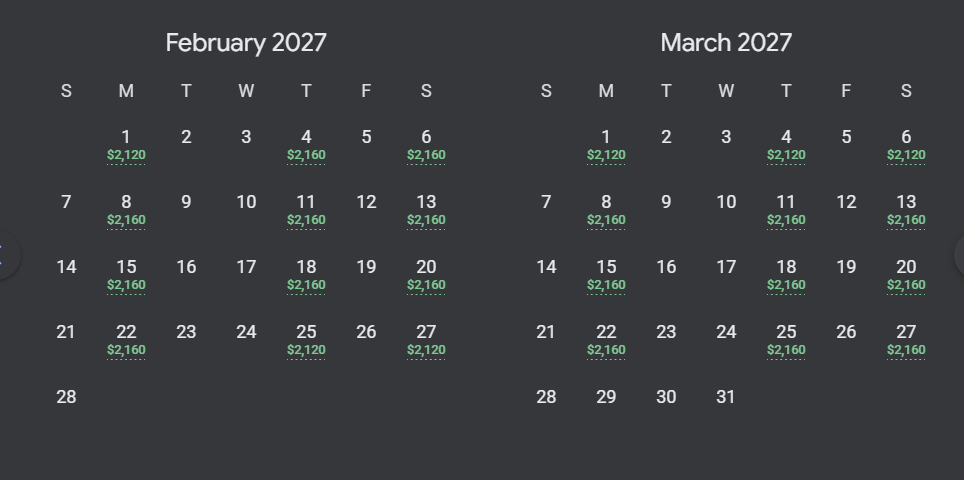Screen dimensions: 964x480
Task: Click March 29 date
Action: coord(606,397)
